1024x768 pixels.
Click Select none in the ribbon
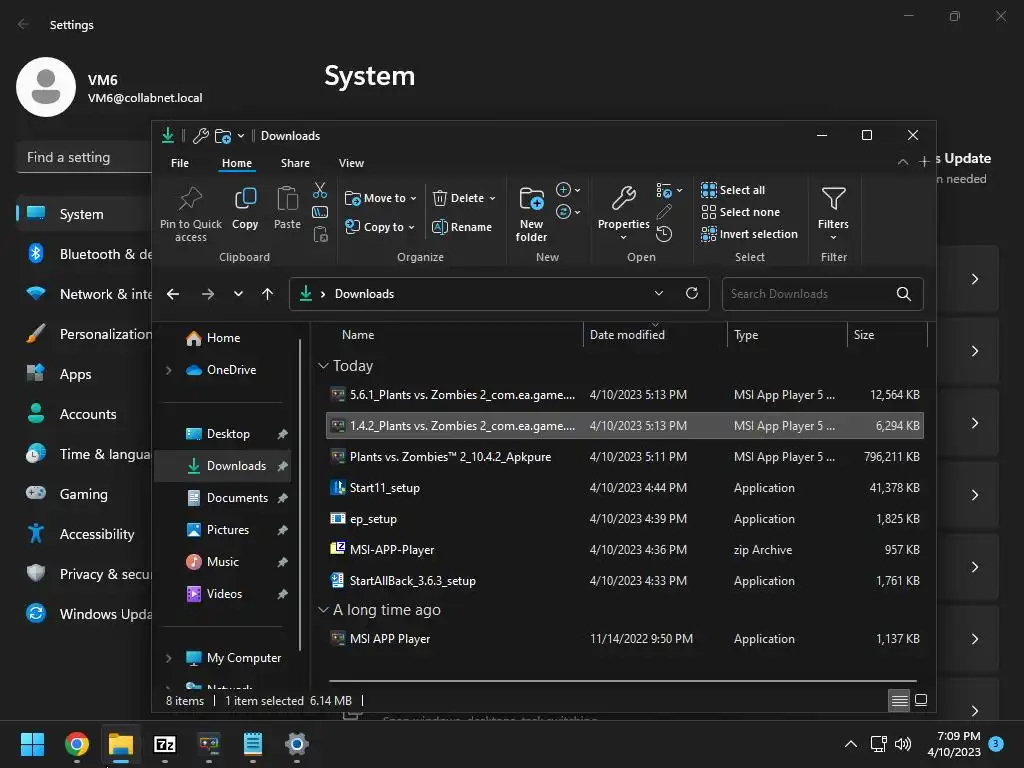tap(741, 212)
